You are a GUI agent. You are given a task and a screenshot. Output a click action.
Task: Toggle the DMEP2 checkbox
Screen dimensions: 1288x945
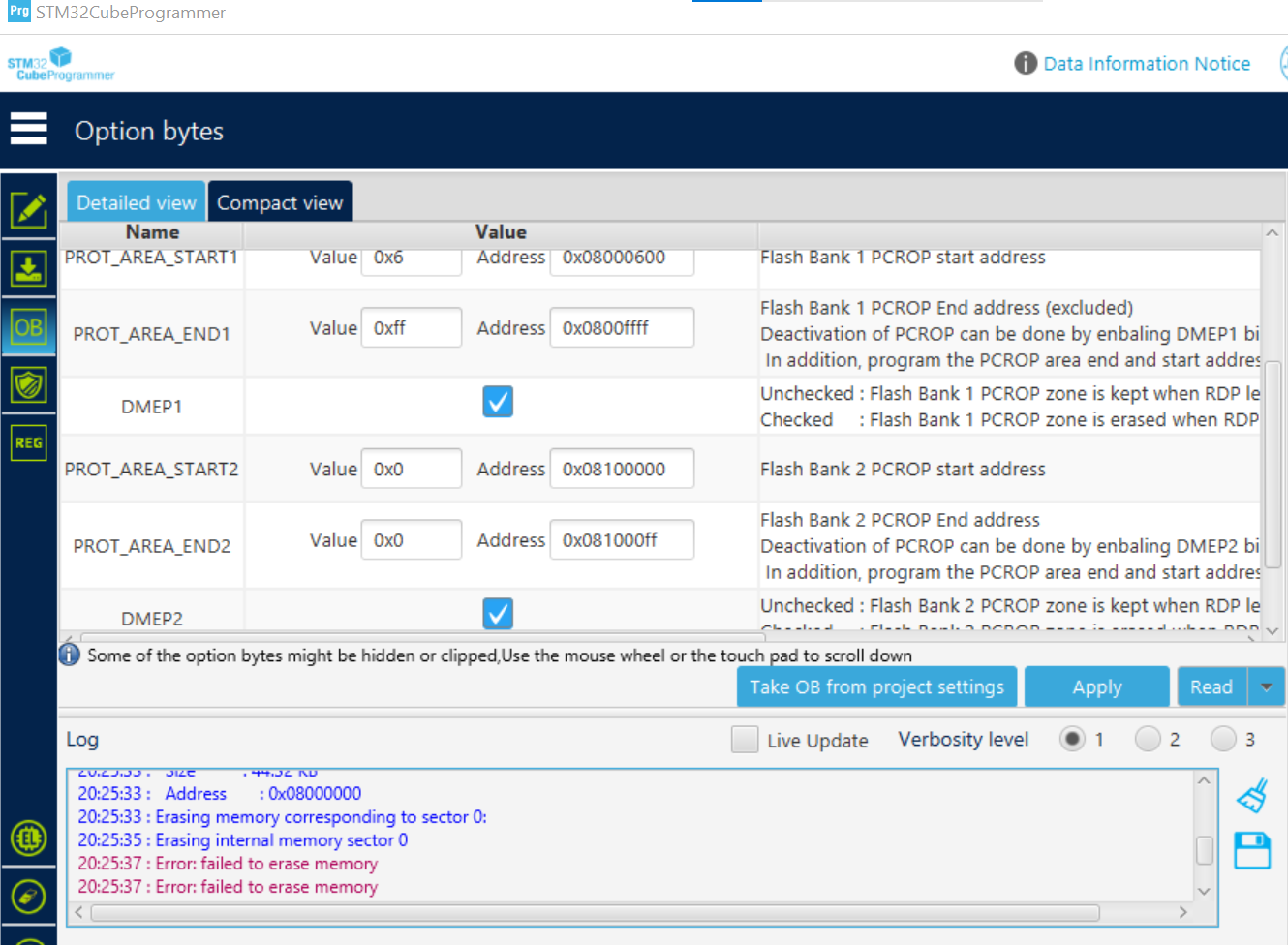pyautogui.click(x=498, y=613)
